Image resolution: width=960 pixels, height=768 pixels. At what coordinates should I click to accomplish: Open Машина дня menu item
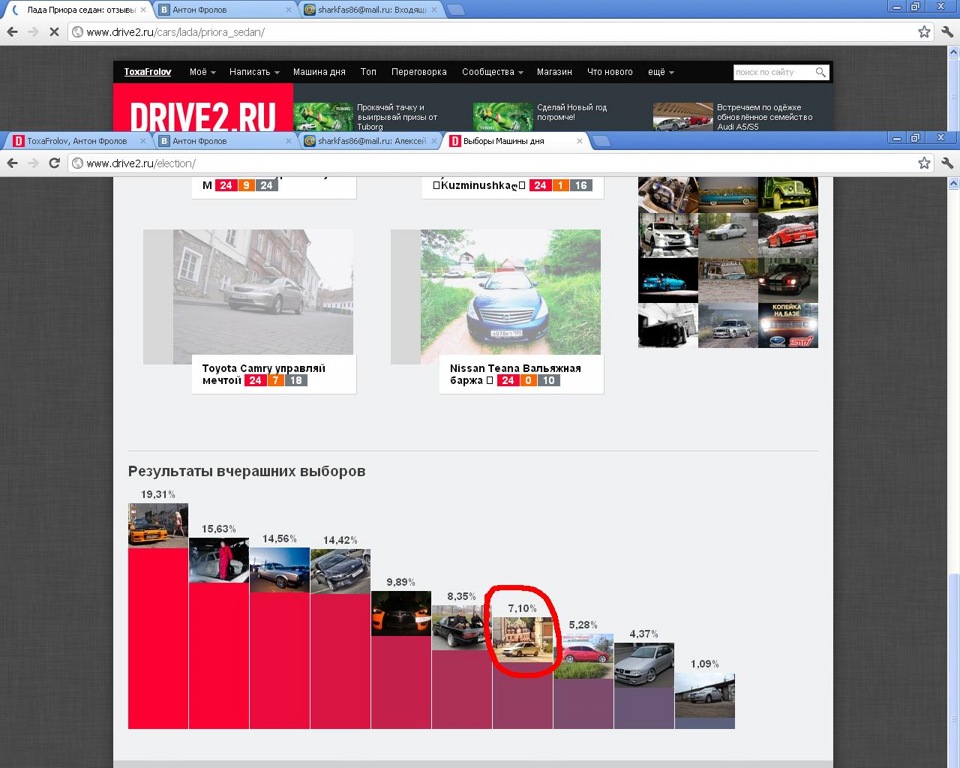coord(319,72)
